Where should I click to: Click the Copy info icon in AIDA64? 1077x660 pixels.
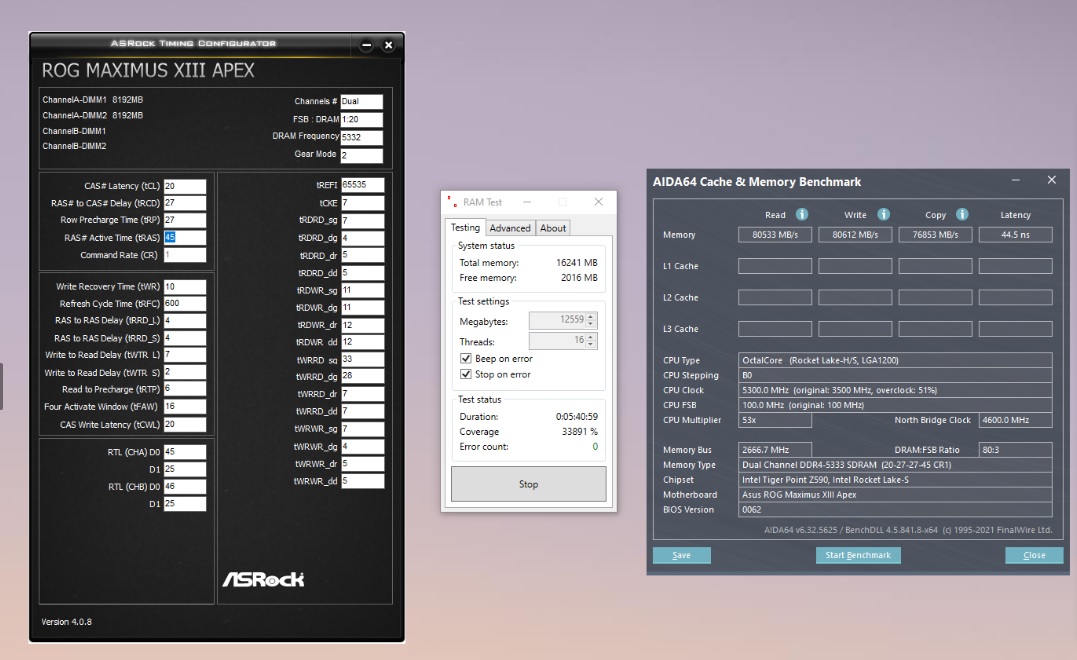(962, 214)
